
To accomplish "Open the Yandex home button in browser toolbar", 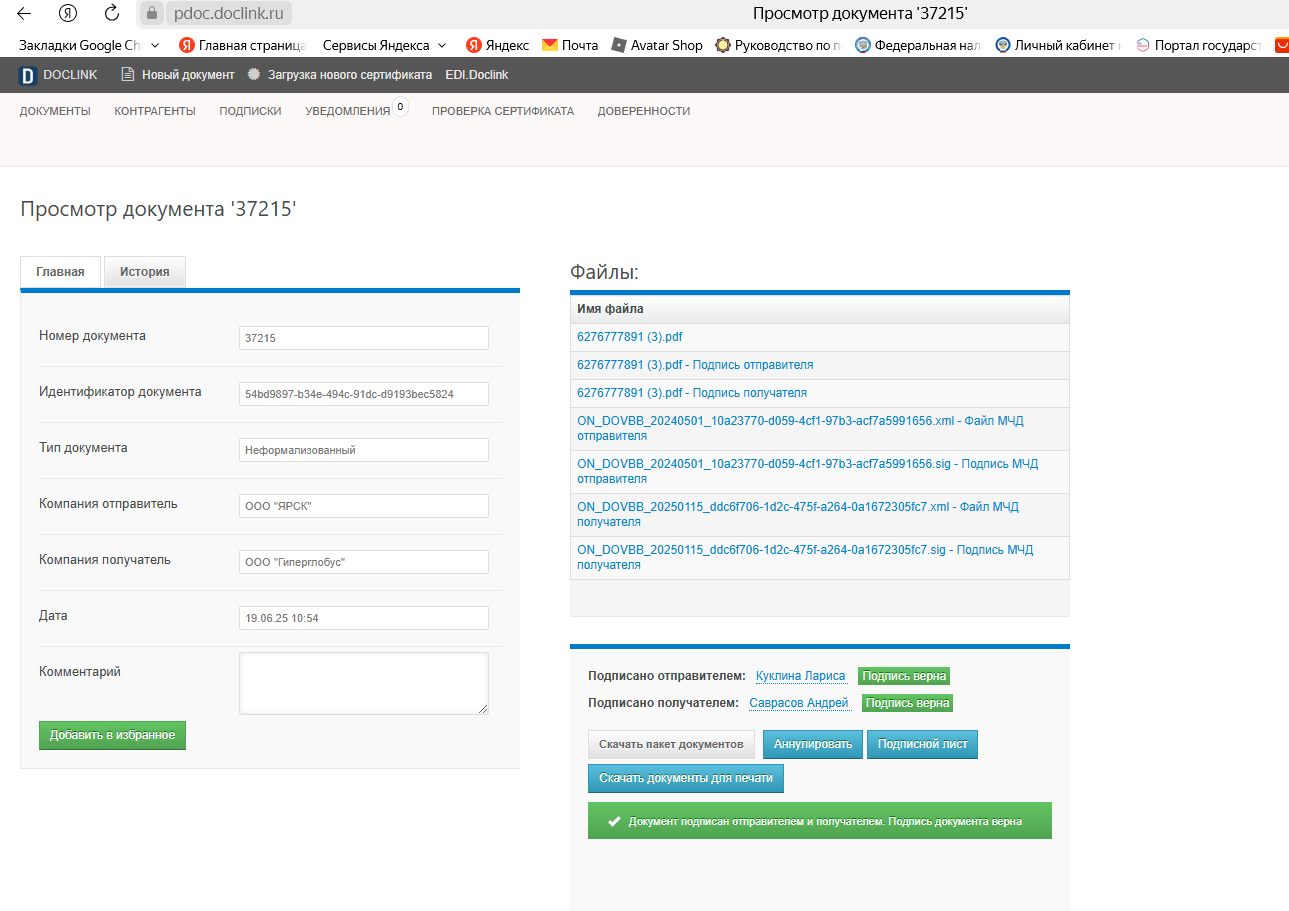I will 68,13.
